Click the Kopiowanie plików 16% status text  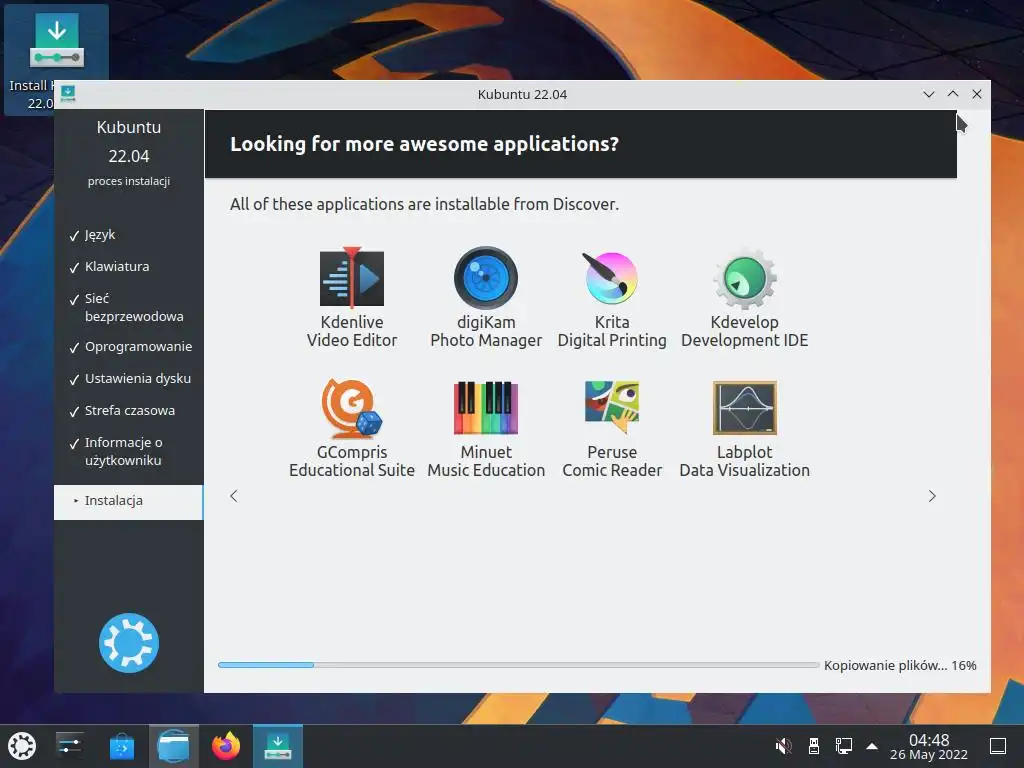click(900, 665)
